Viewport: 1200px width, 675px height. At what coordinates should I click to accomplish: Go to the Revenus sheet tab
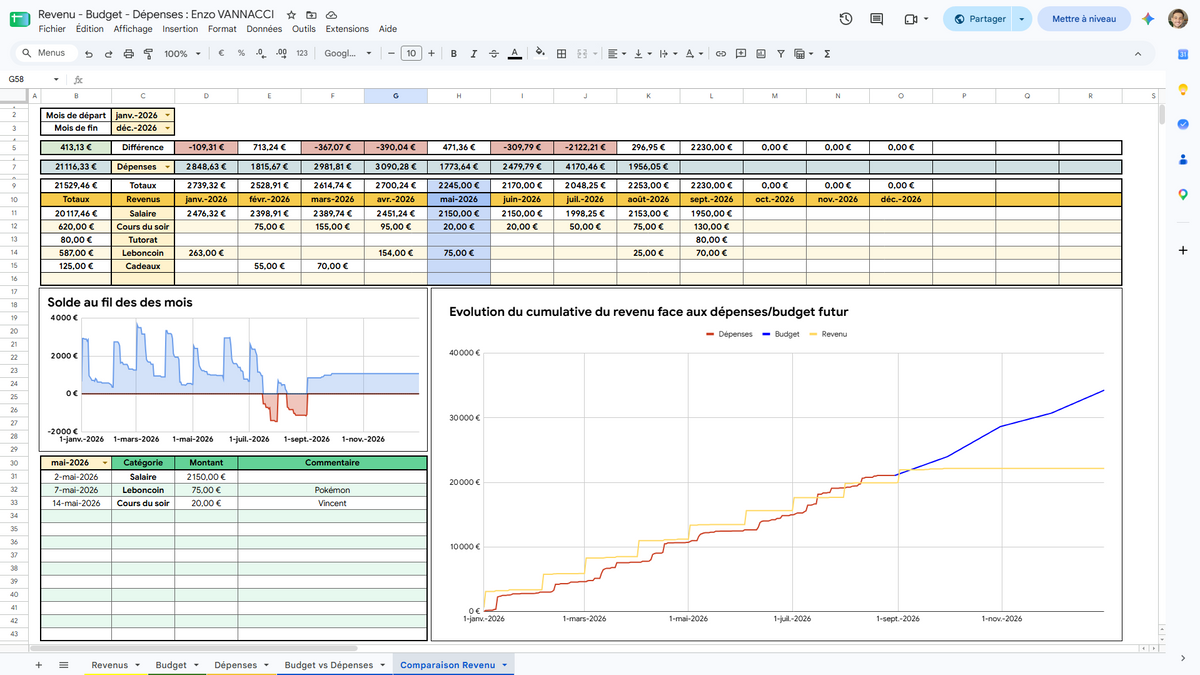pyautogui.click(x=116, y=665)
